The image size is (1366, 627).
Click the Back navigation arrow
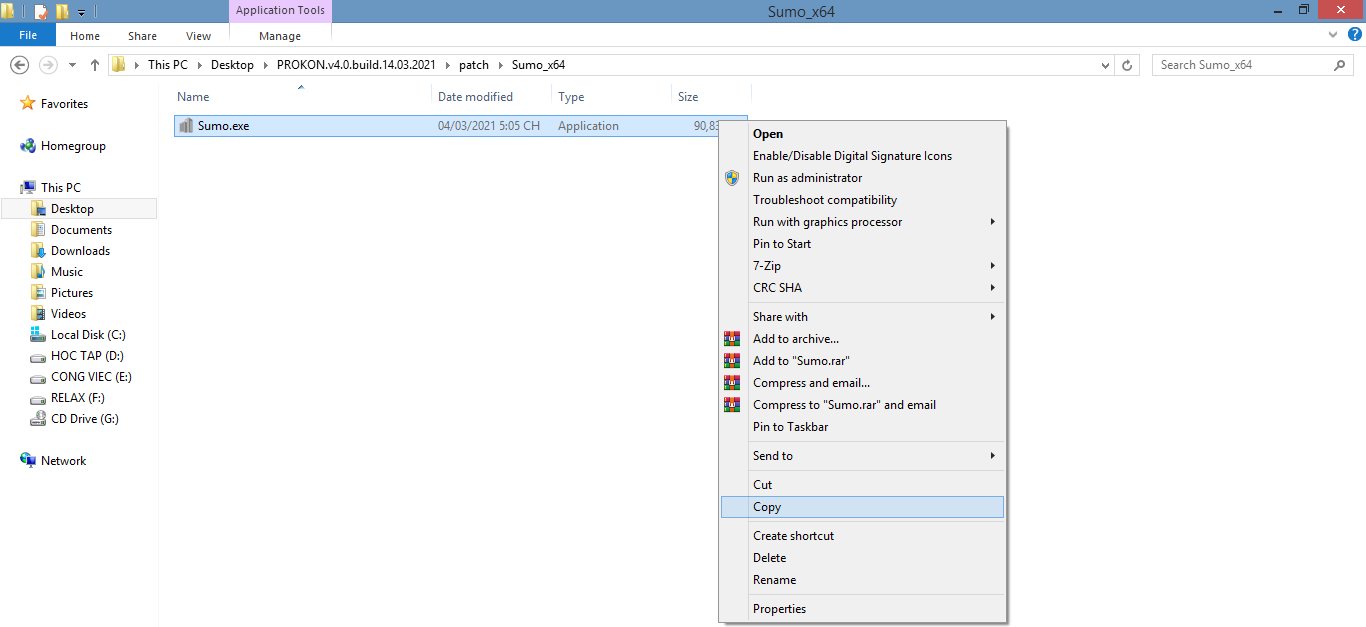pyautogui.click(x=18, y=65)
